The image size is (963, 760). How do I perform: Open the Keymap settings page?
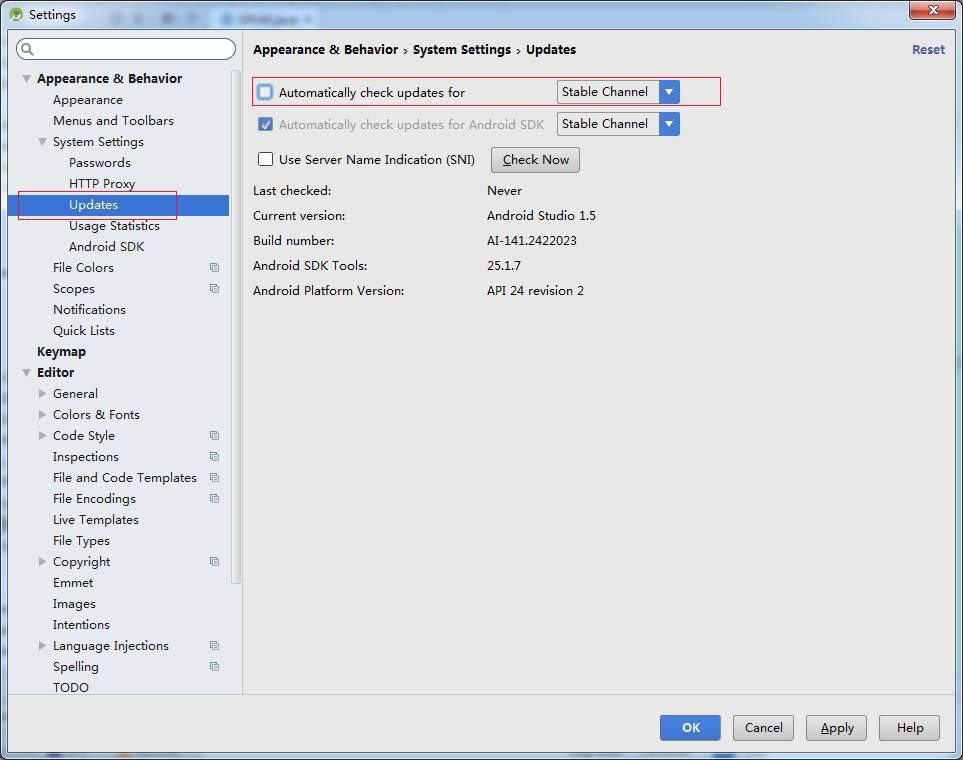point(61,351)
